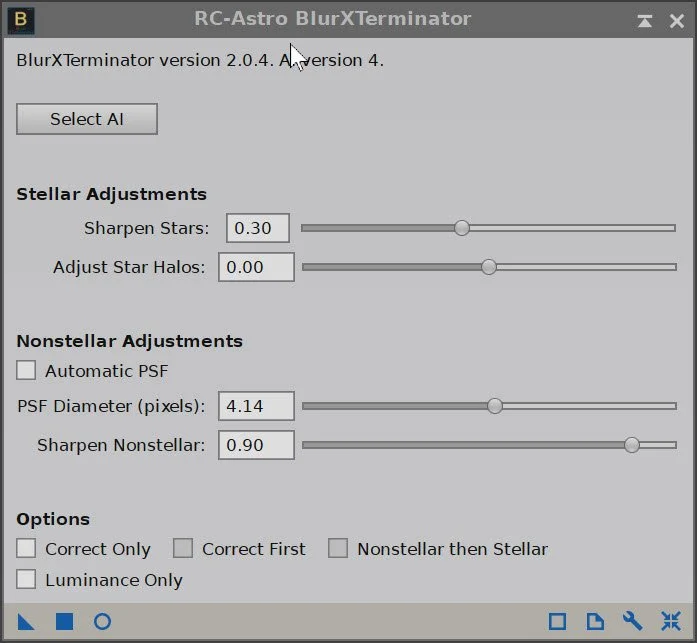Viewport: 697px width, 643px height.
Task: Click the Nonstellar Adjustments heading
Action: [x=129, y=341]
